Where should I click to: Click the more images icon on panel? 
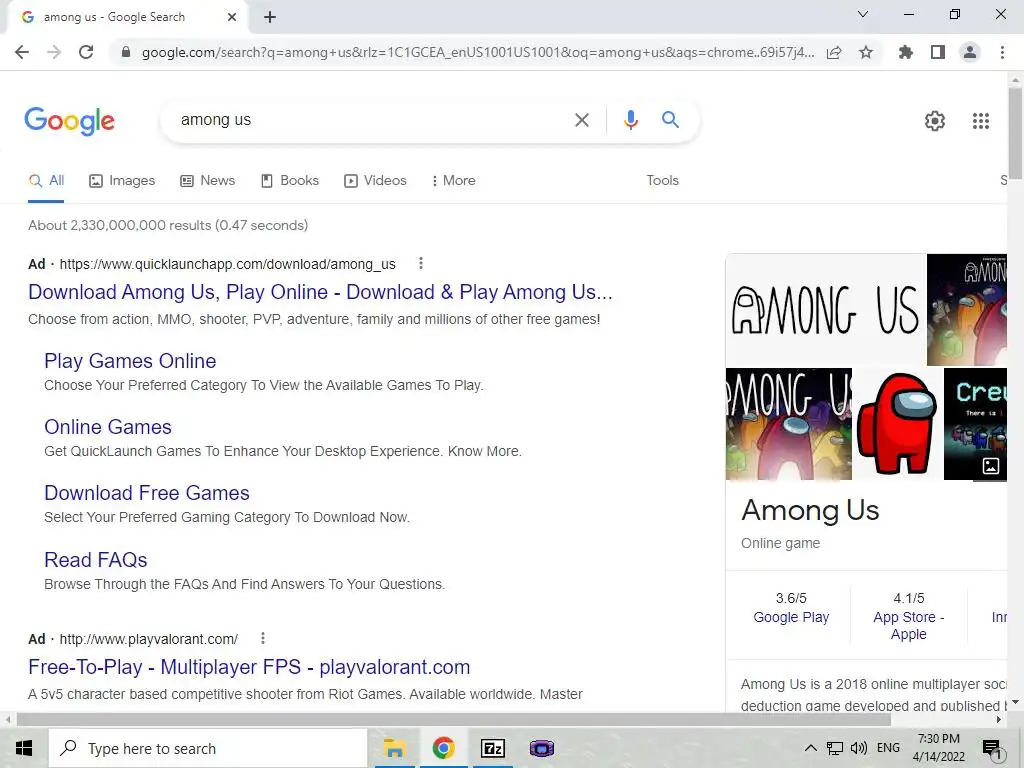991,466
